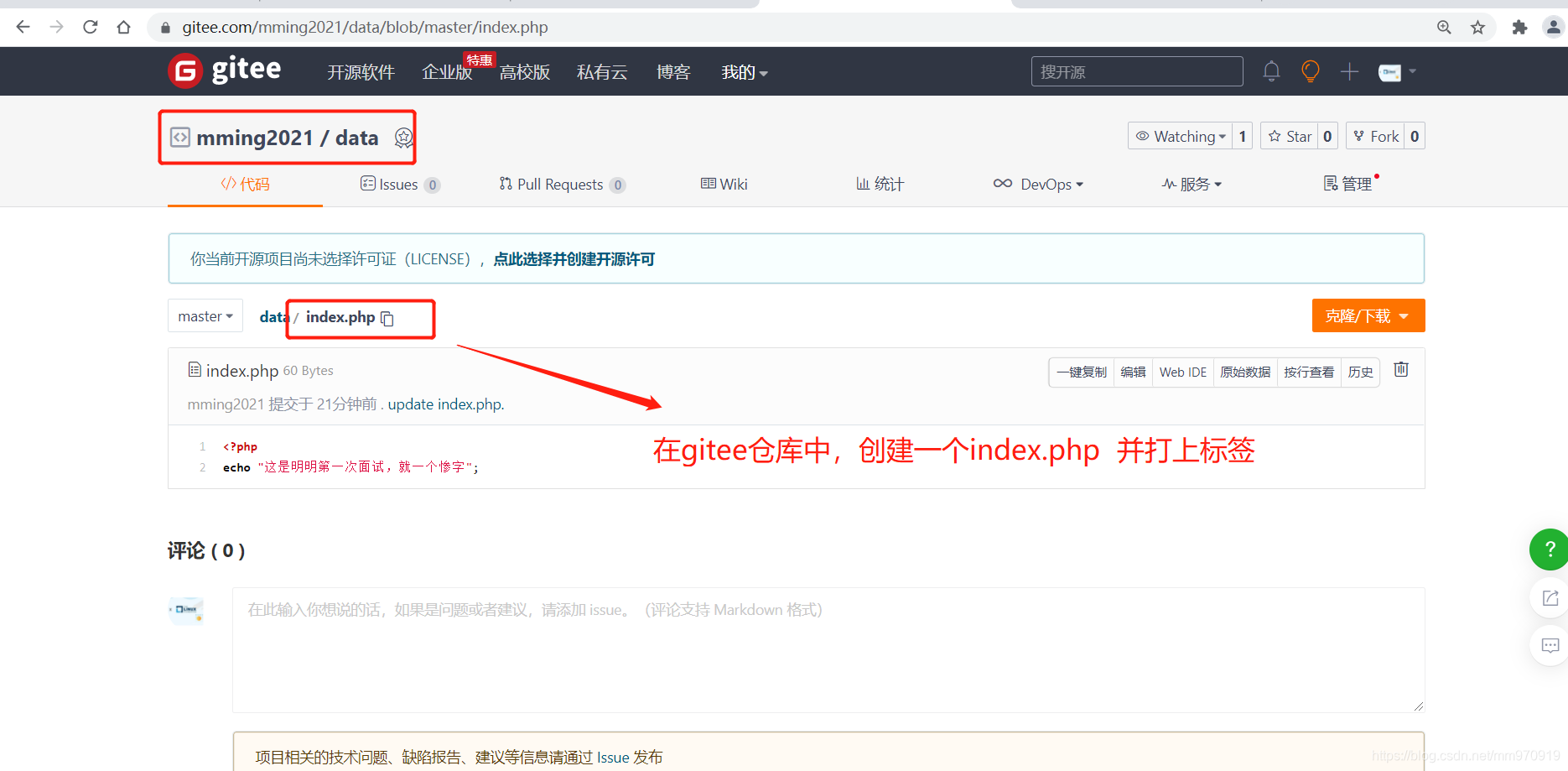
Task: Switch to the 统计 tab
Action: pos(880,184)
